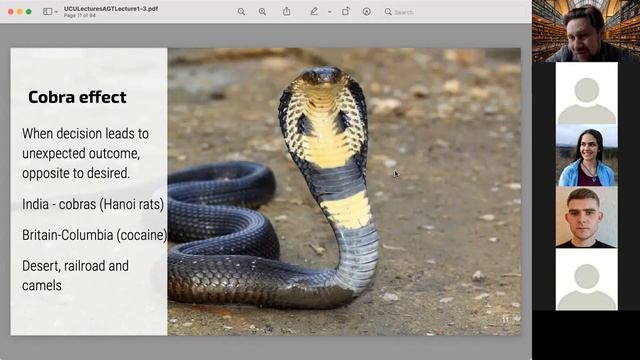The width and height of the screenshot is (640, 360).
Task: Select the woman in blue jacket video tile
Action: pyautogui.click(x=587, y=156)
